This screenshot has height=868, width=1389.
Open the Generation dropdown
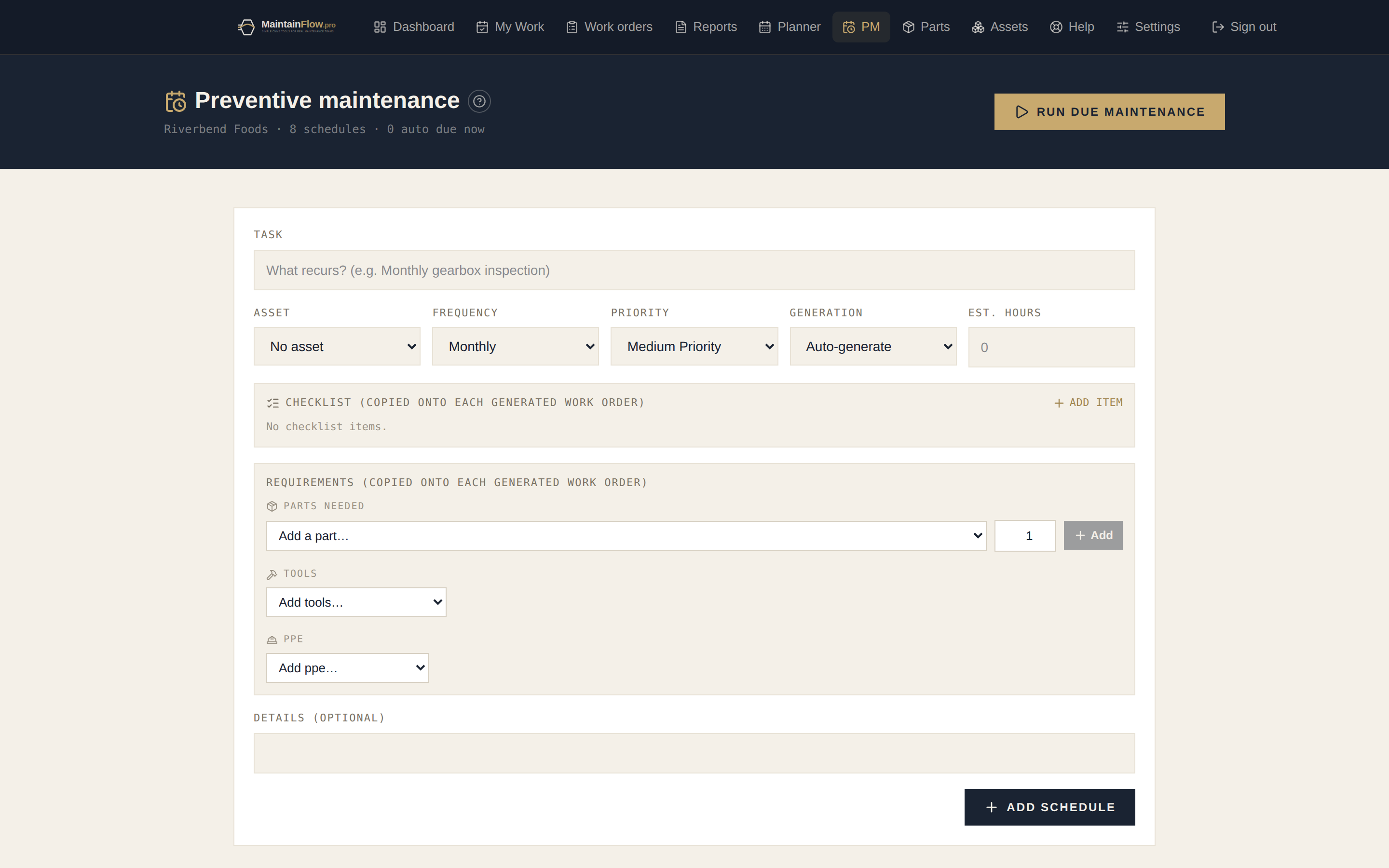coord(872,346)
